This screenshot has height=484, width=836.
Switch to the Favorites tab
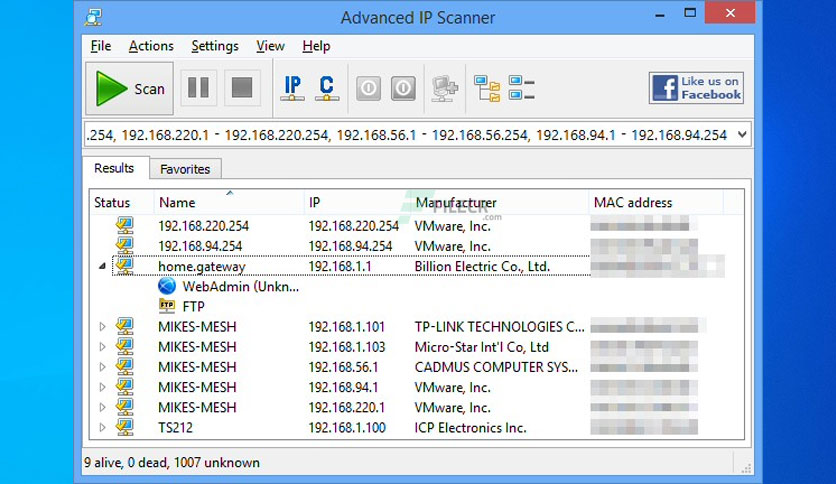click(185, 169)
